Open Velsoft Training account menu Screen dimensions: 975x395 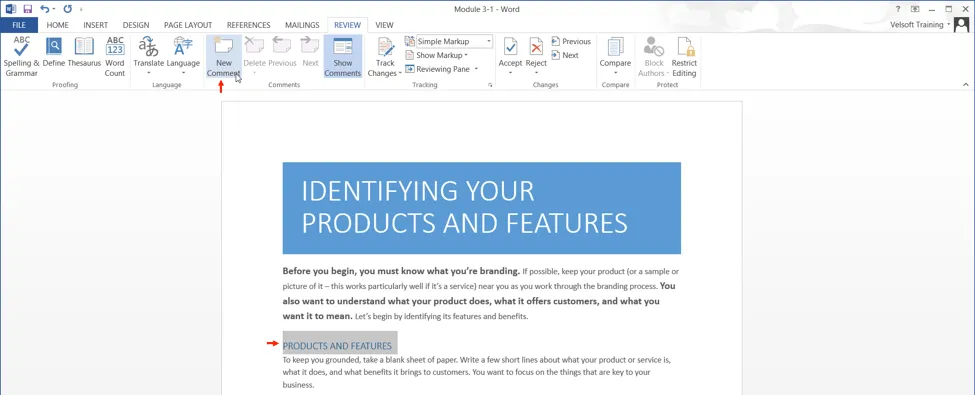coord(920,25)
